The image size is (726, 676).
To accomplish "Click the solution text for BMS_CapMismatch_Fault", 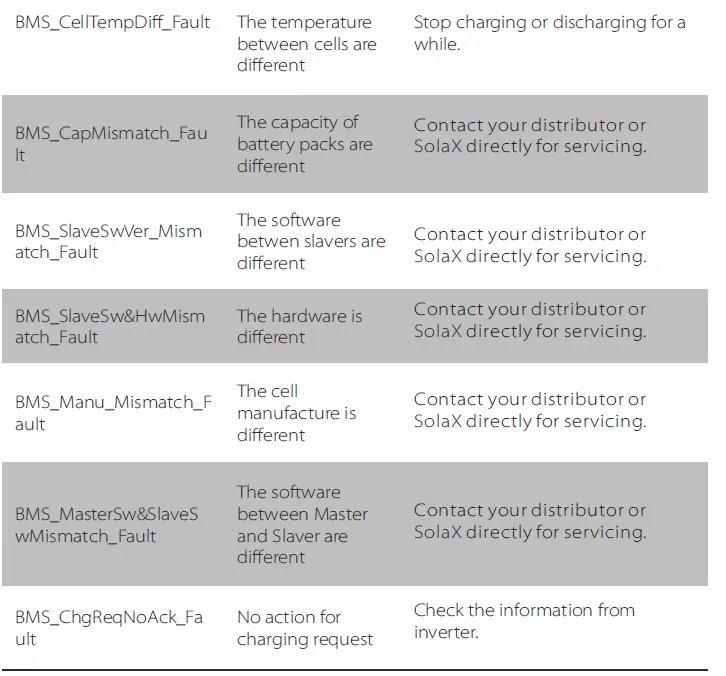I will coord(529,136).
